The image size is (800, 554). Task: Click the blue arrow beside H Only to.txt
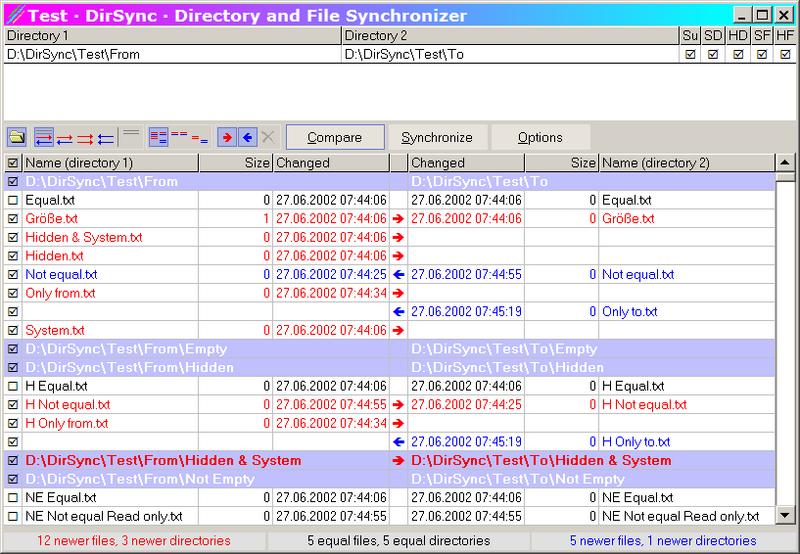coord(398,442)
